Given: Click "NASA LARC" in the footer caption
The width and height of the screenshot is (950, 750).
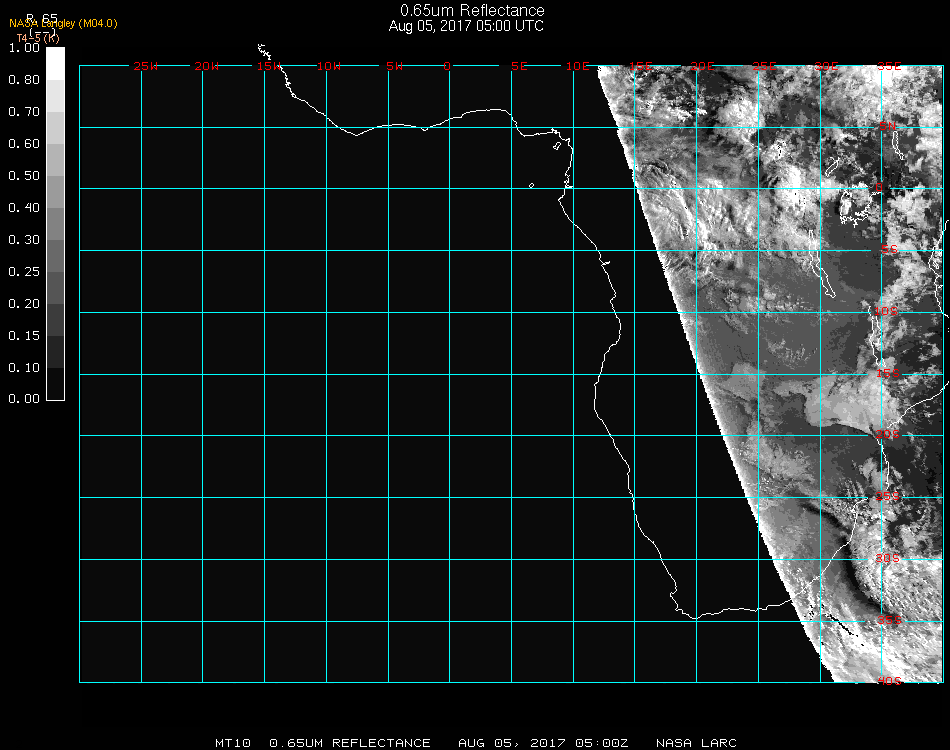Looking at the screenshot, I should [x=696, y=743].
